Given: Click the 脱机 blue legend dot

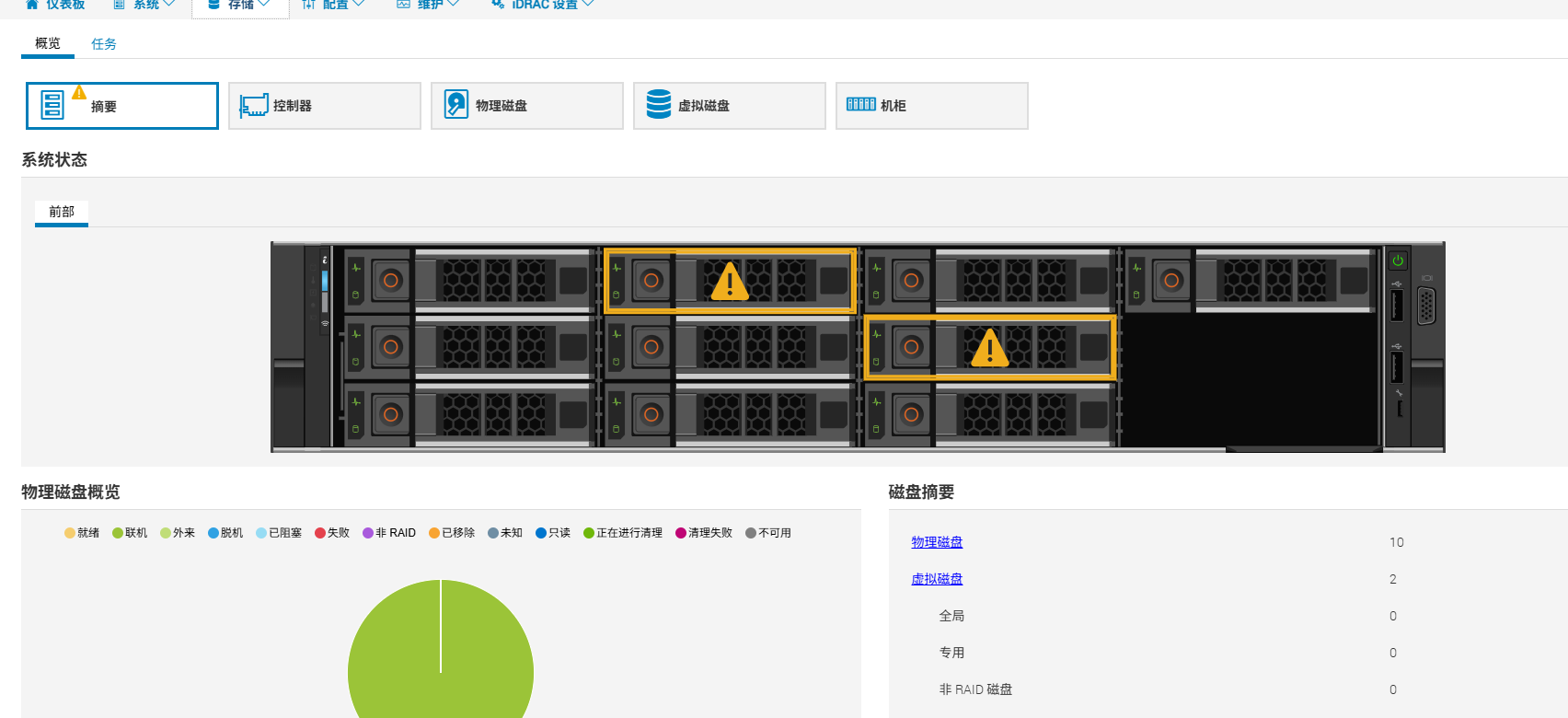Looking at the screenshot, I should [x=213, y=533].
